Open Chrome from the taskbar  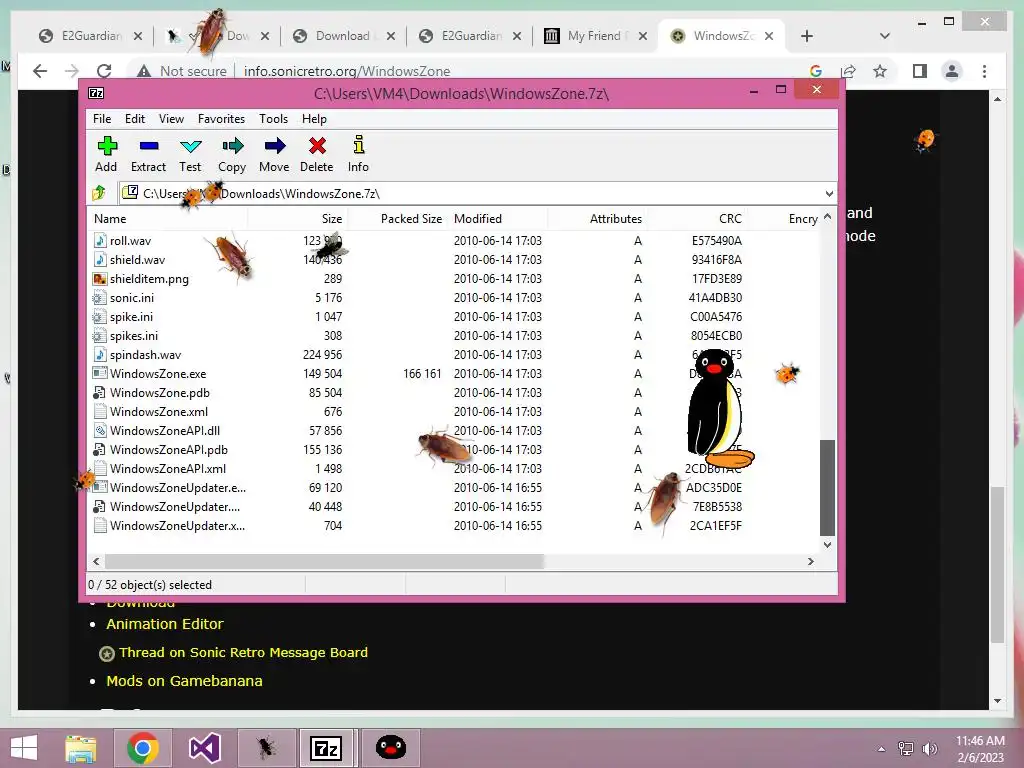click(x=143, y=748)
